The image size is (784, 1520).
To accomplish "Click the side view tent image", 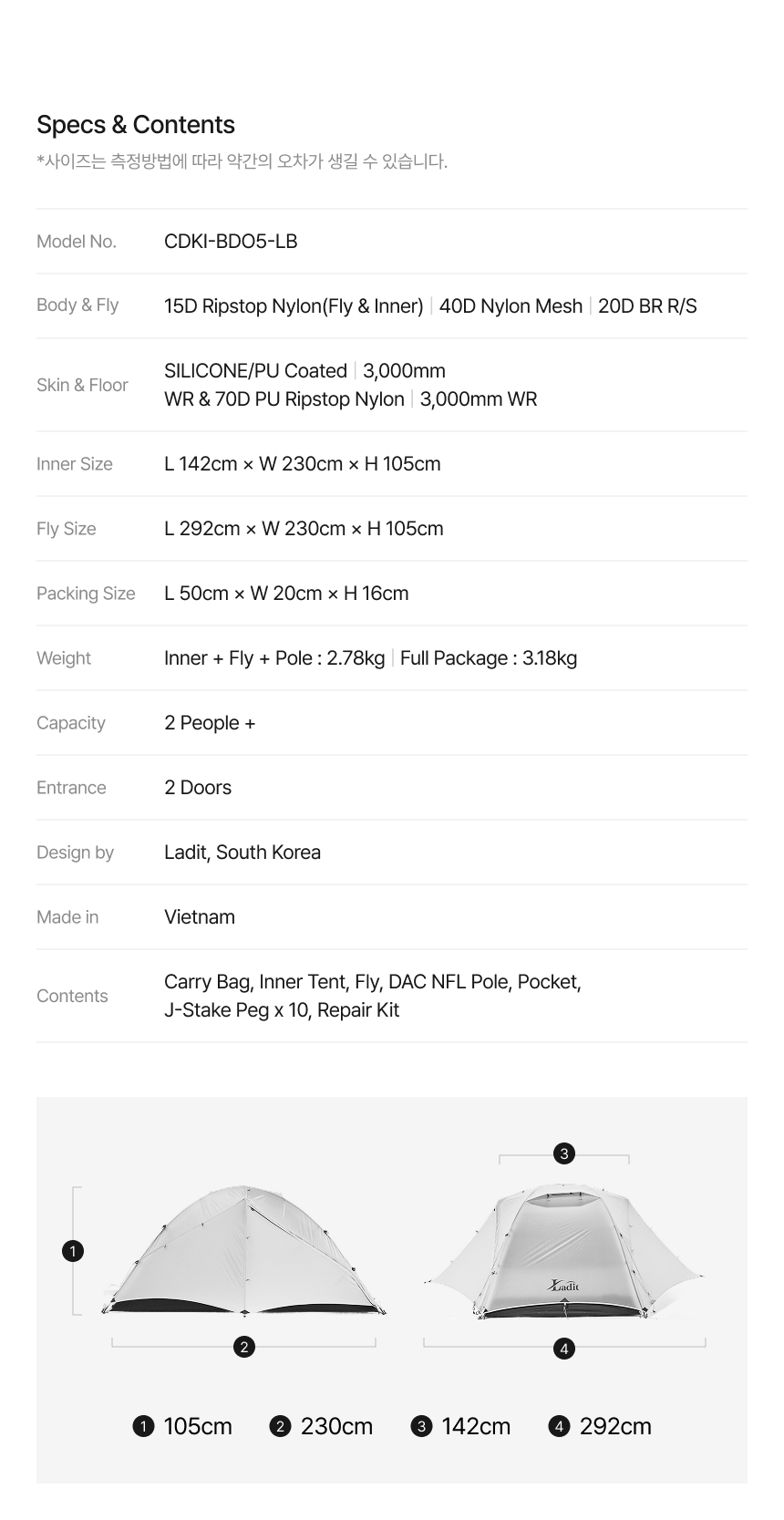I will coord(243,1251).
